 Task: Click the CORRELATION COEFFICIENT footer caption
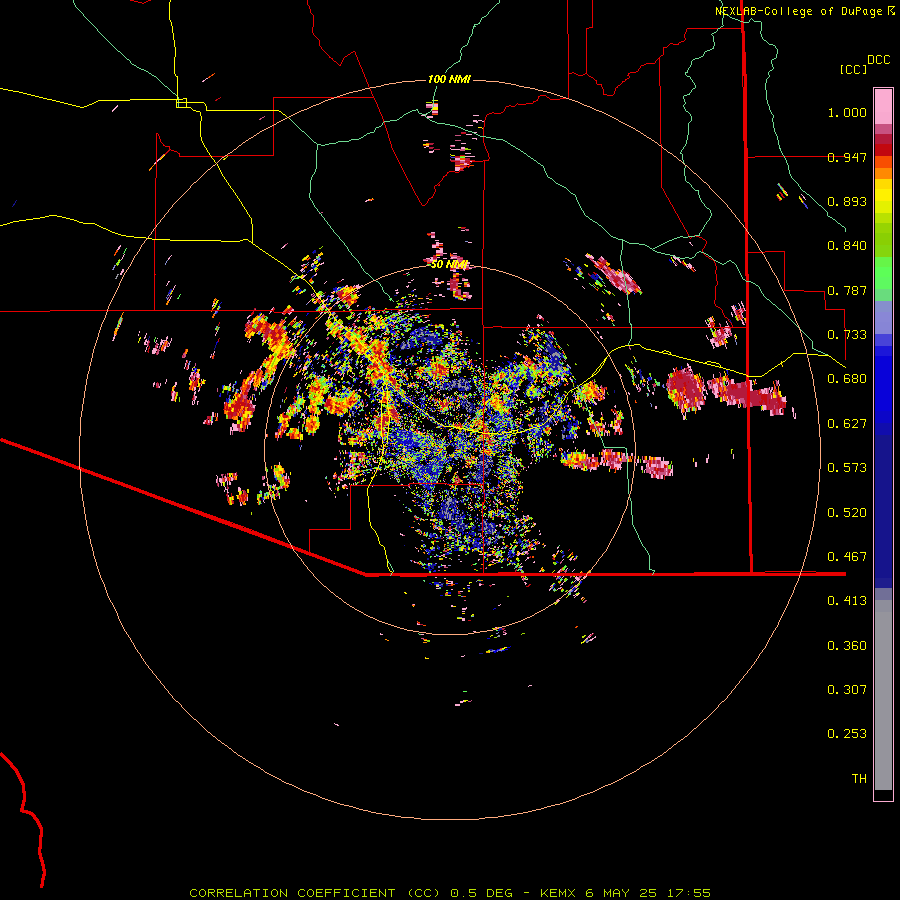[x=449, y=893]
